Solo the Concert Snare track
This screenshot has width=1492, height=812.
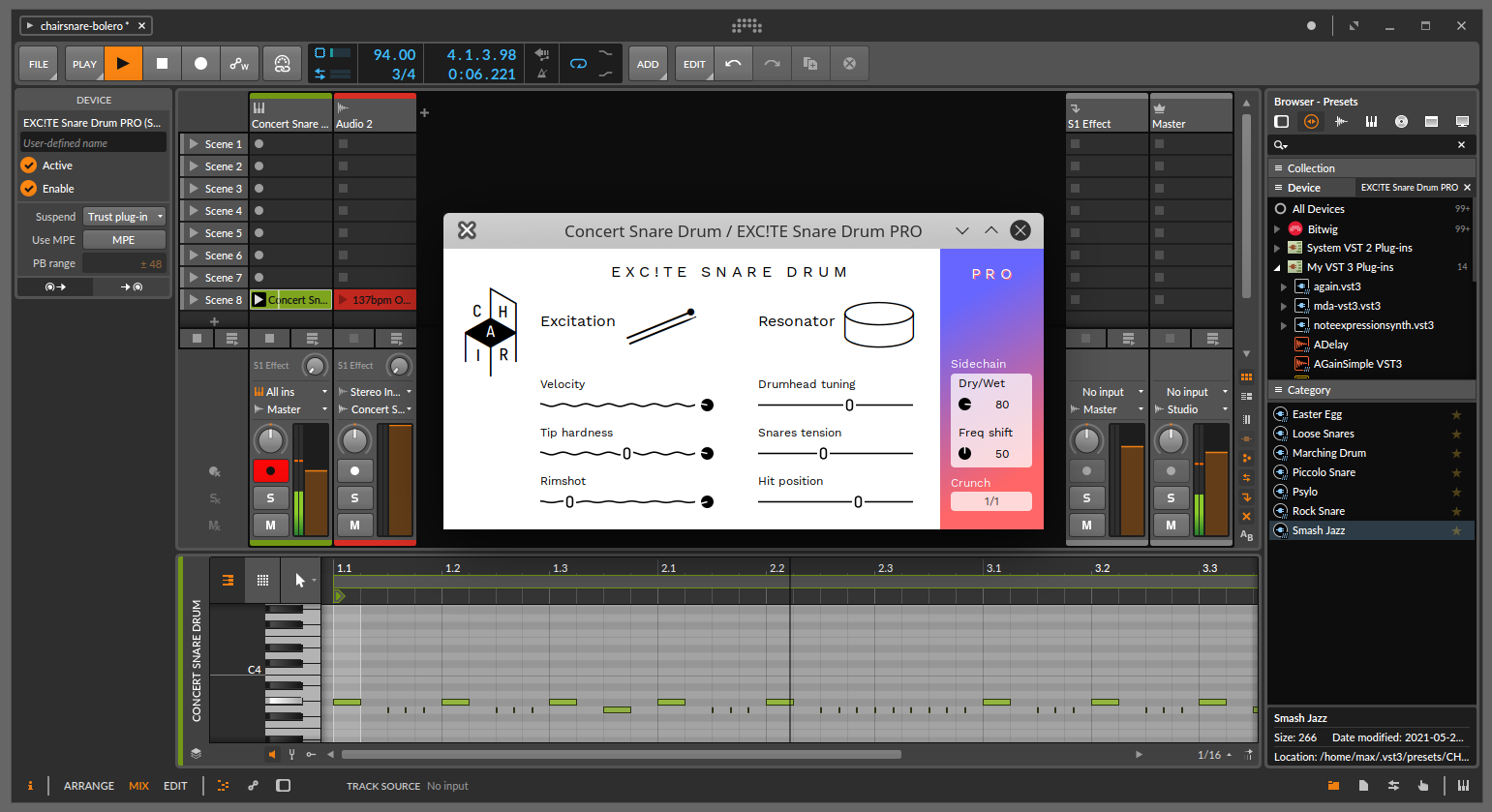pos(270,497)
